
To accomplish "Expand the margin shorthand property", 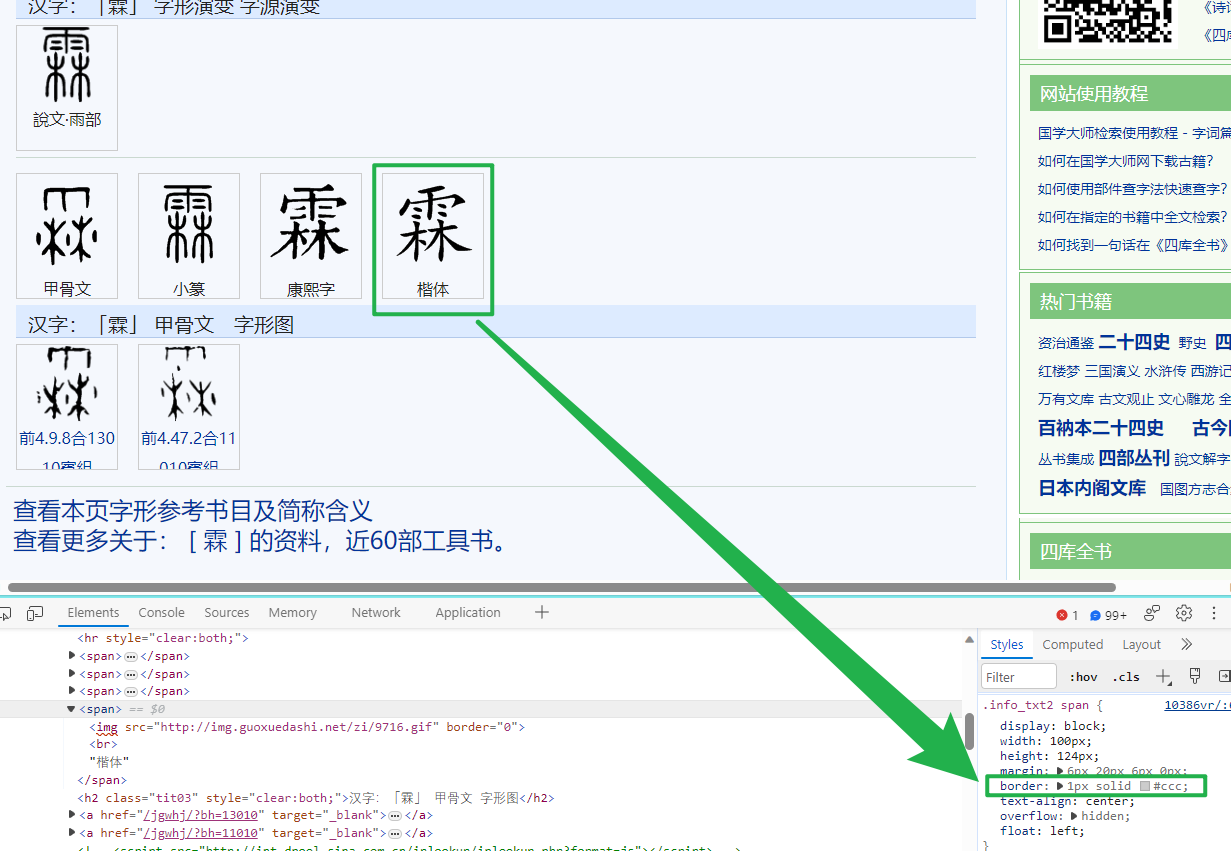I will (1061, 771).
